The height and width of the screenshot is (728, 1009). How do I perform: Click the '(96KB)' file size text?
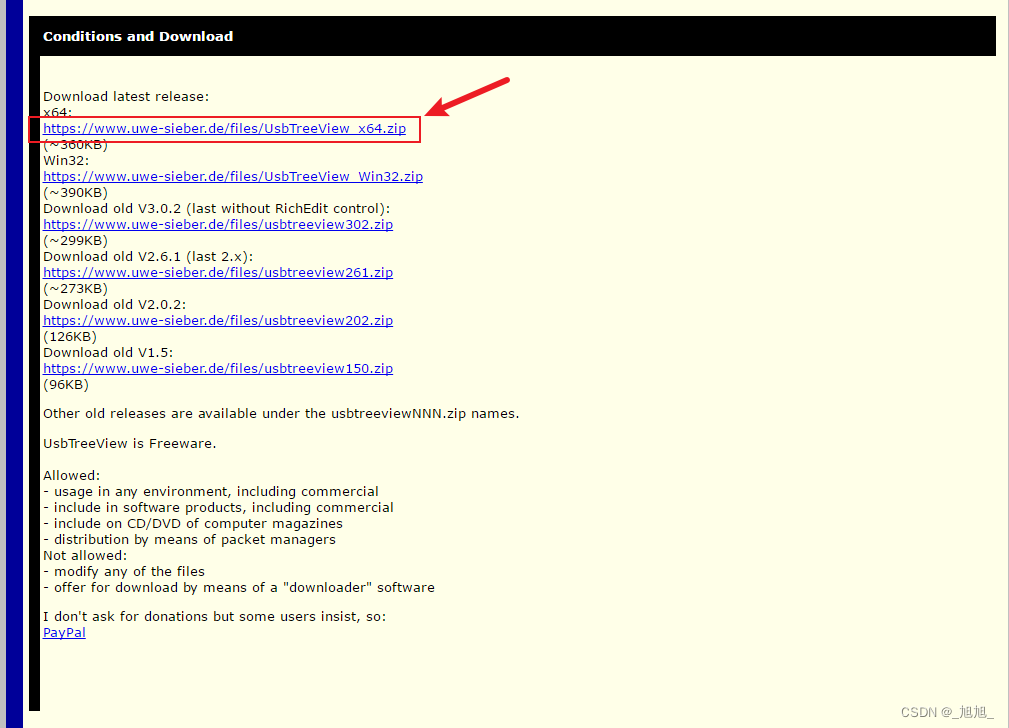tap(66, 385)
